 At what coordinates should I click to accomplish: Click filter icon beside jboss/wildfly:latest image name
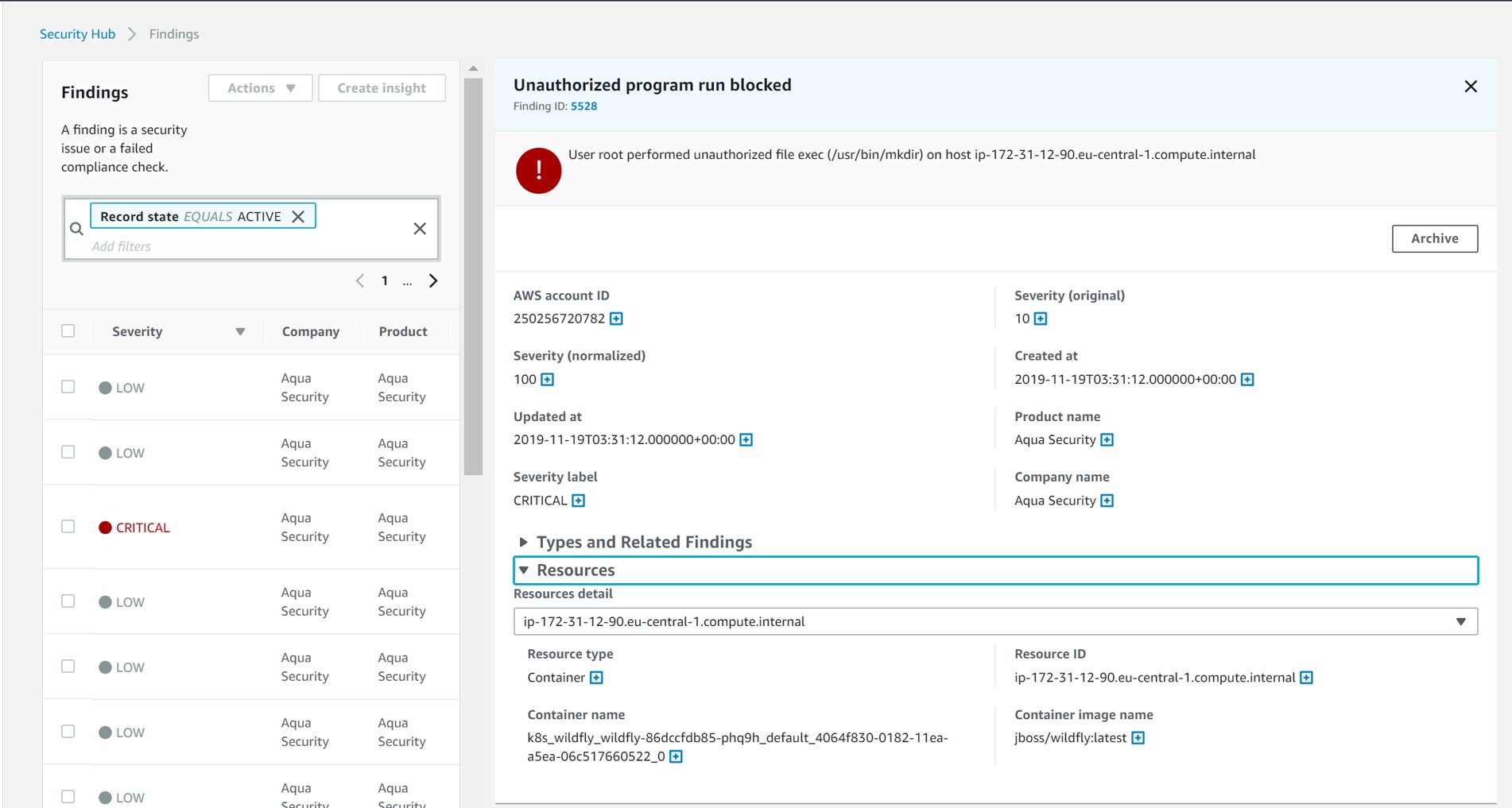click(1138, 738)
